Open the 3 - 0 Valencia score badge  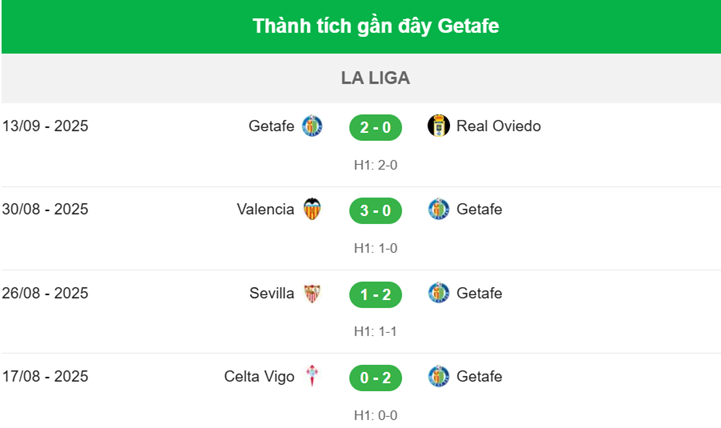(375, 210)
